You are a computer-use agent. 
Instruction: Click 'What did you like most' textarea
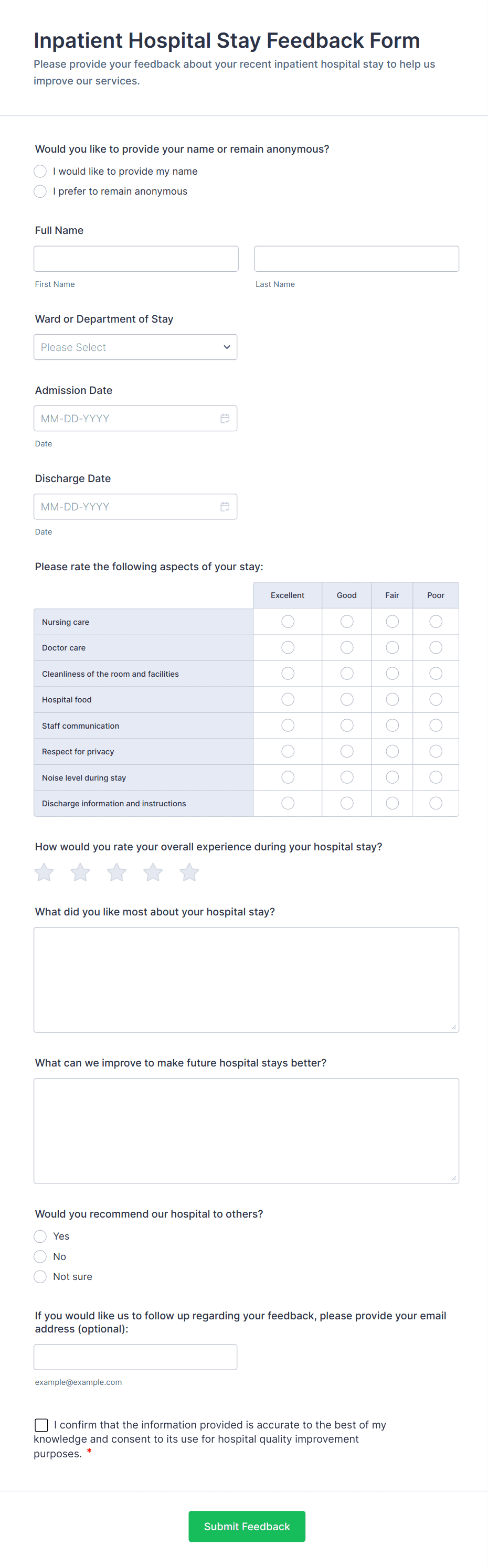click(x=246, y=979)
